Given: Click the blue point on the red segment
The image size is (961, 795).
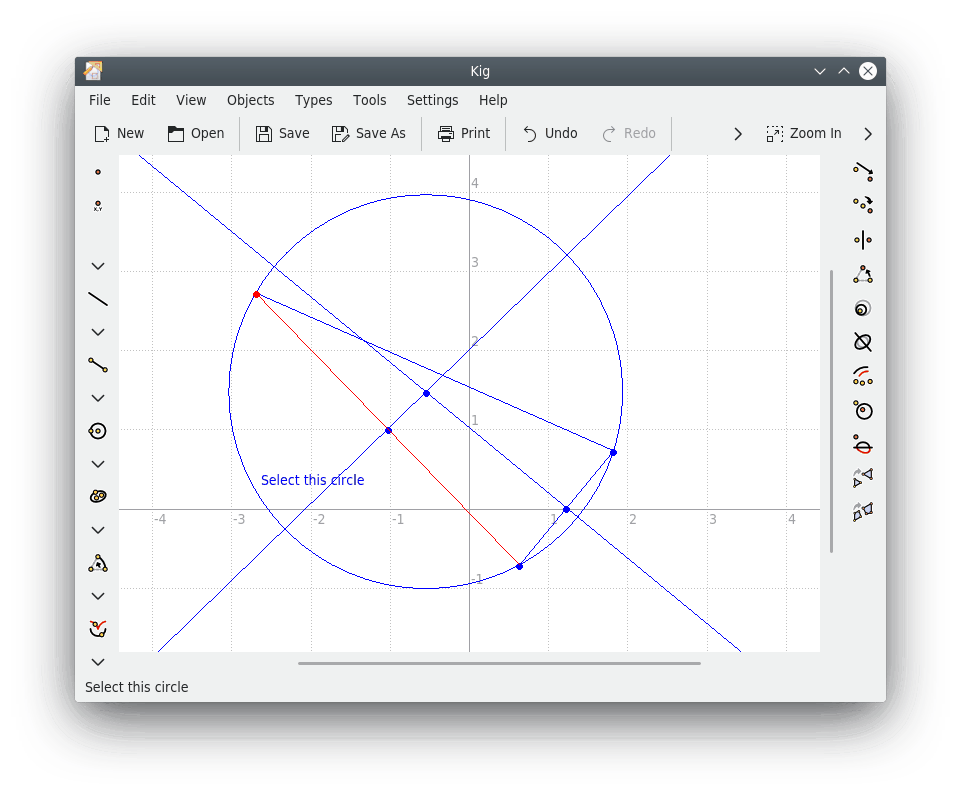Looking at the screenshot, I should [x=389, y=430].
